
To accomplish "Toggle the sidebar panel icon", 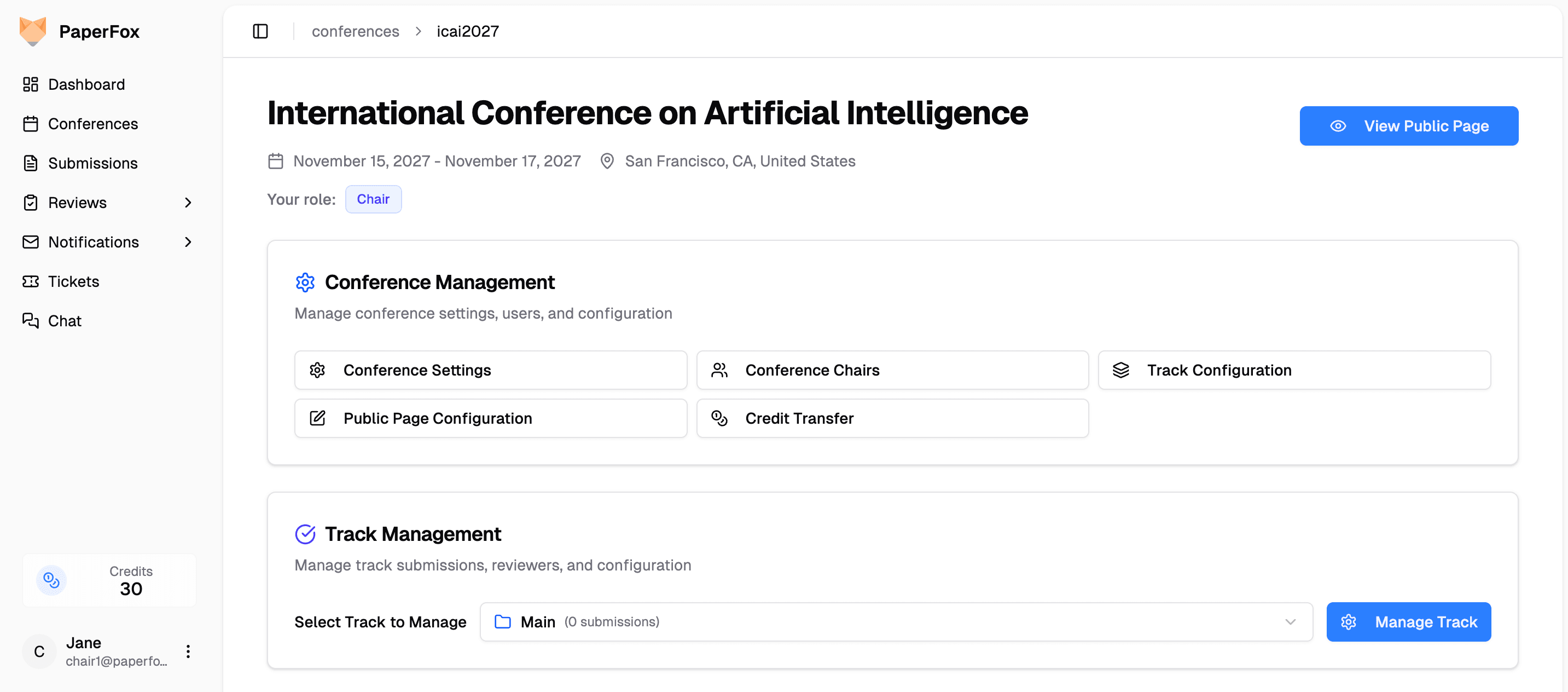I will (260, 31).
